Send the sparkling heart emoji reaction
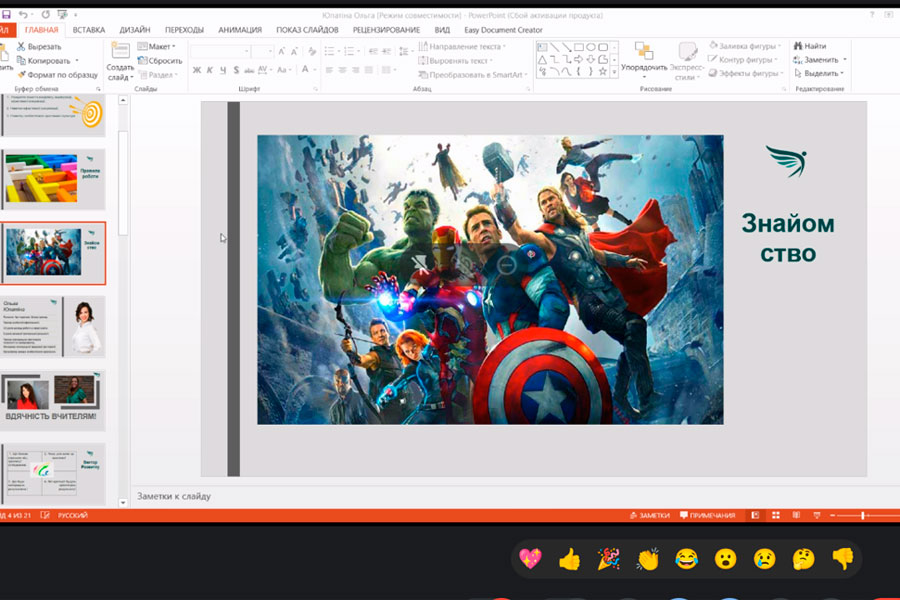 (x=530, y=559)
